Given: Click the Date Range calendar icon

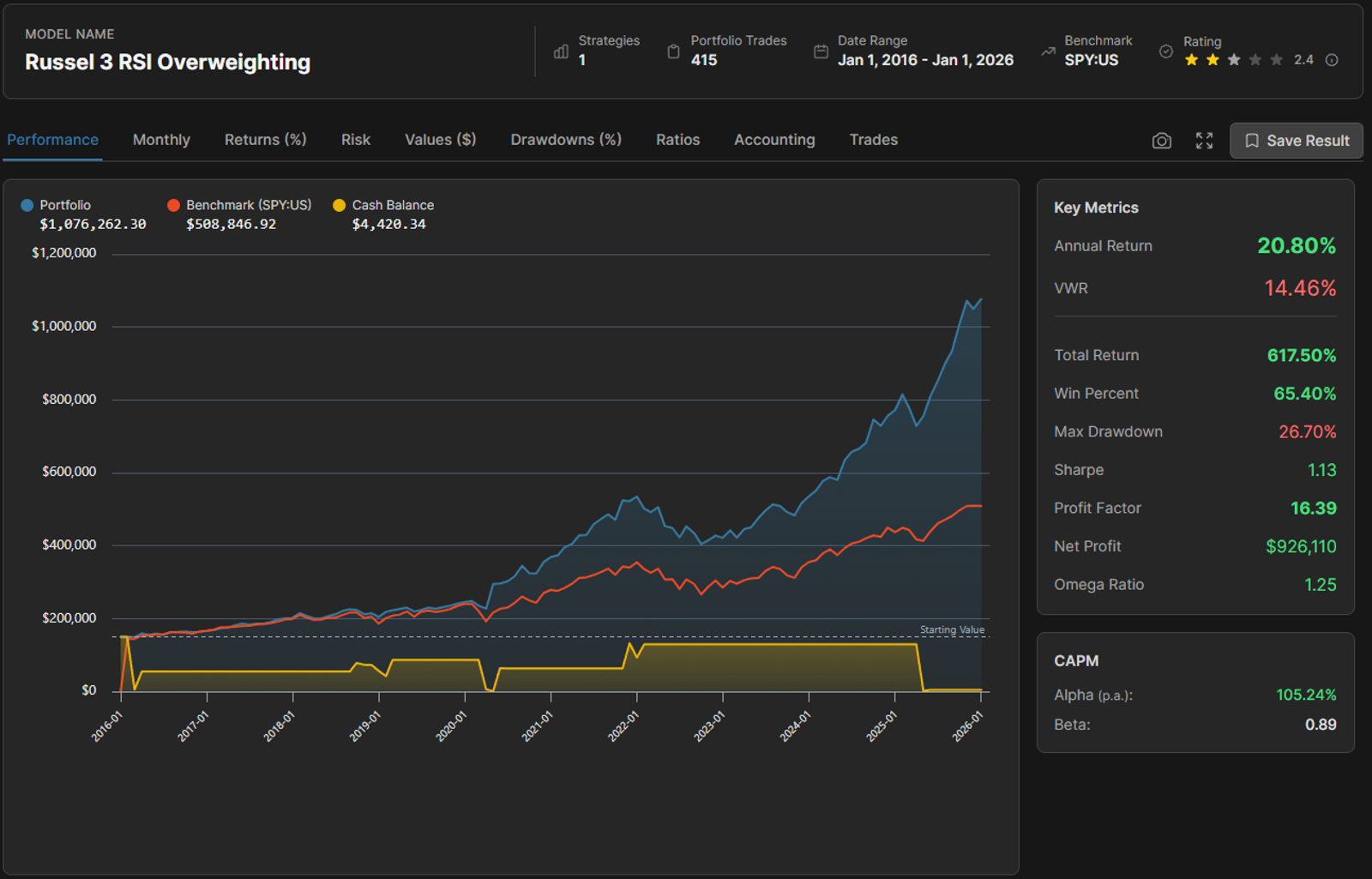Looking at the screenshot, I should tap(821, 51).
